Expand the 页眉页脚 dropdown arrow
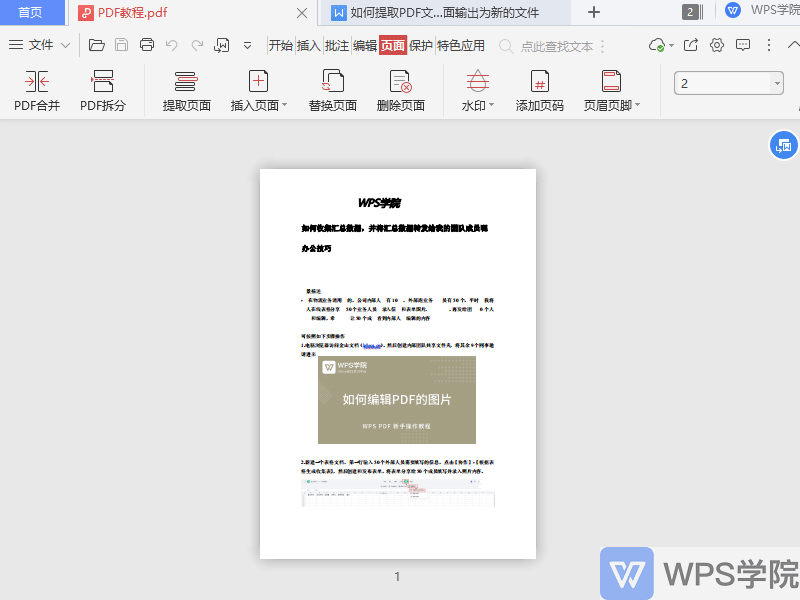Viewport: 800px width, 600px height. coord(638,105)
